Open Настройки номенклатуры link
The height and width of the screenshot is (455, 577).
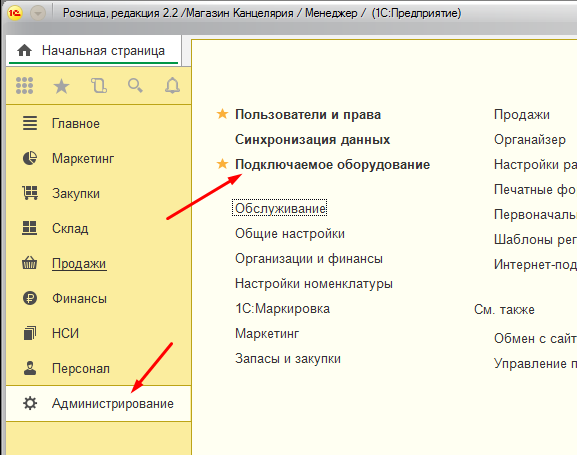314,283
